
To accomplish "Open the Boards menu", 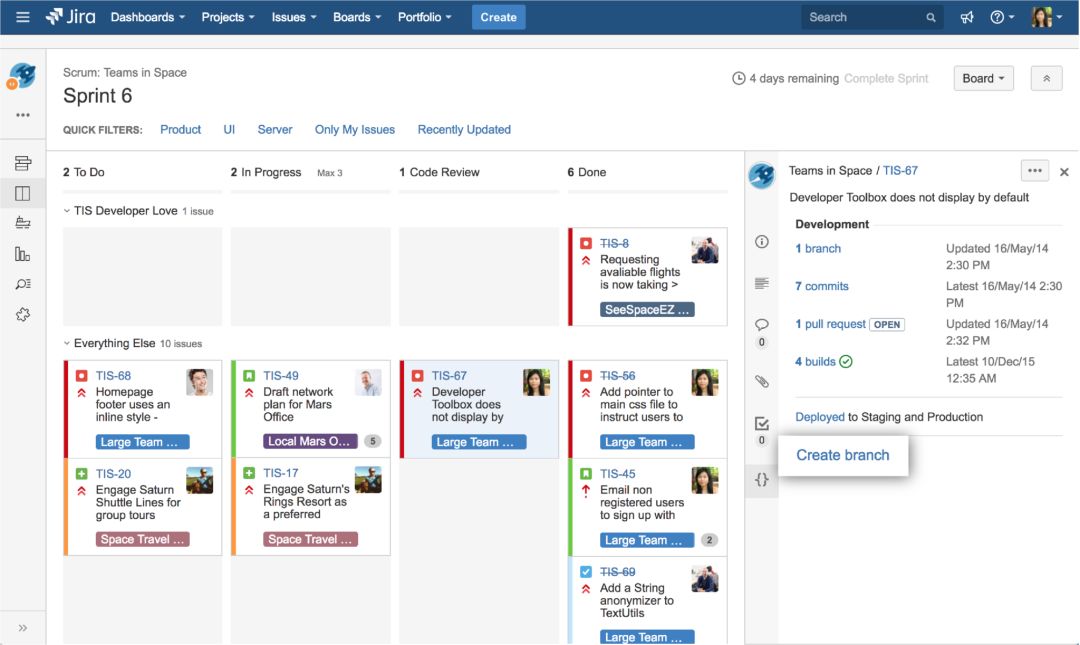I will tap(357, 17).
